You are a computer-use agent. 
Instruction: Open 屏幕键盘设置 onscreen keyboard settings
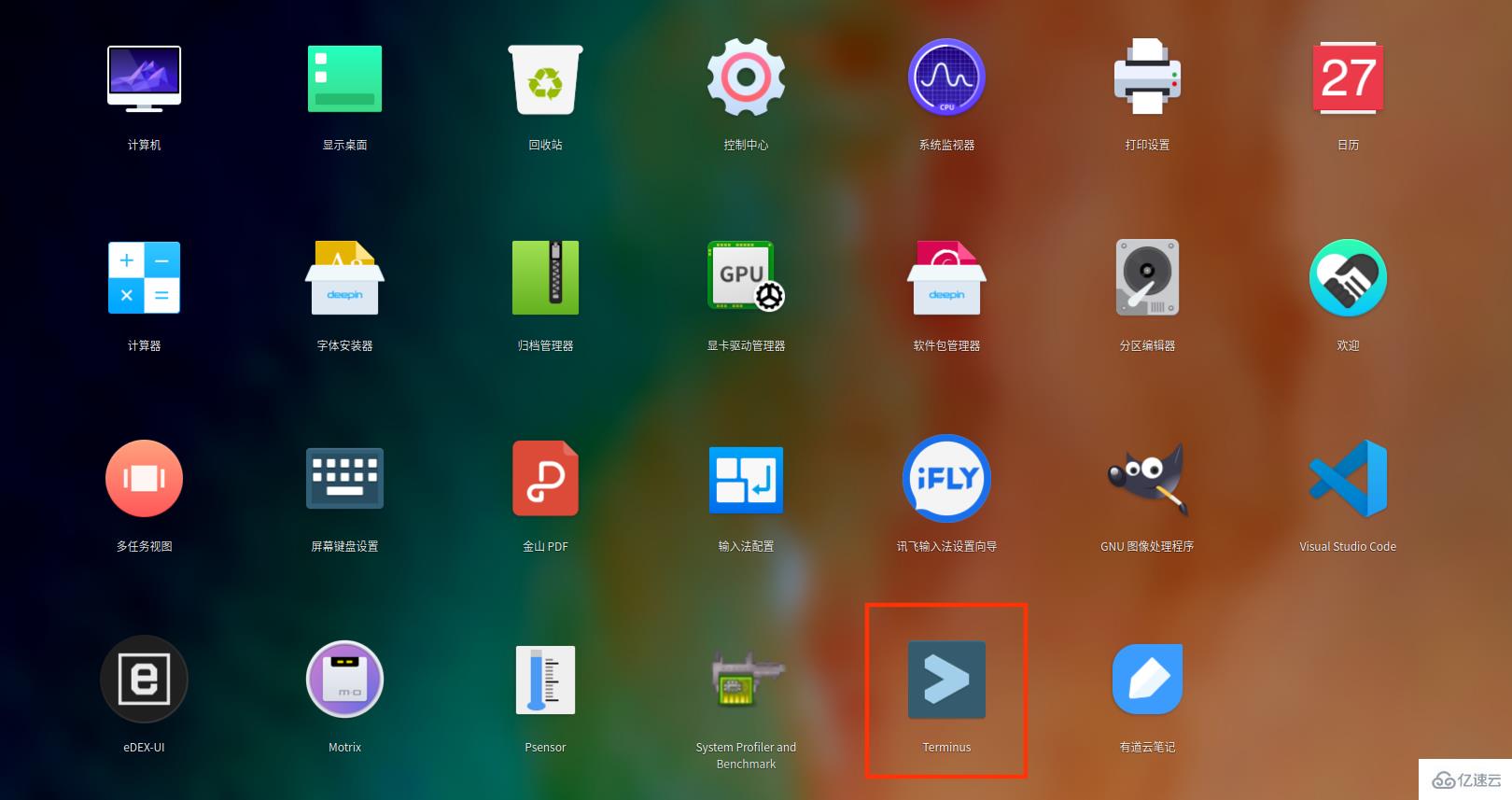click(x=344, y=479)
